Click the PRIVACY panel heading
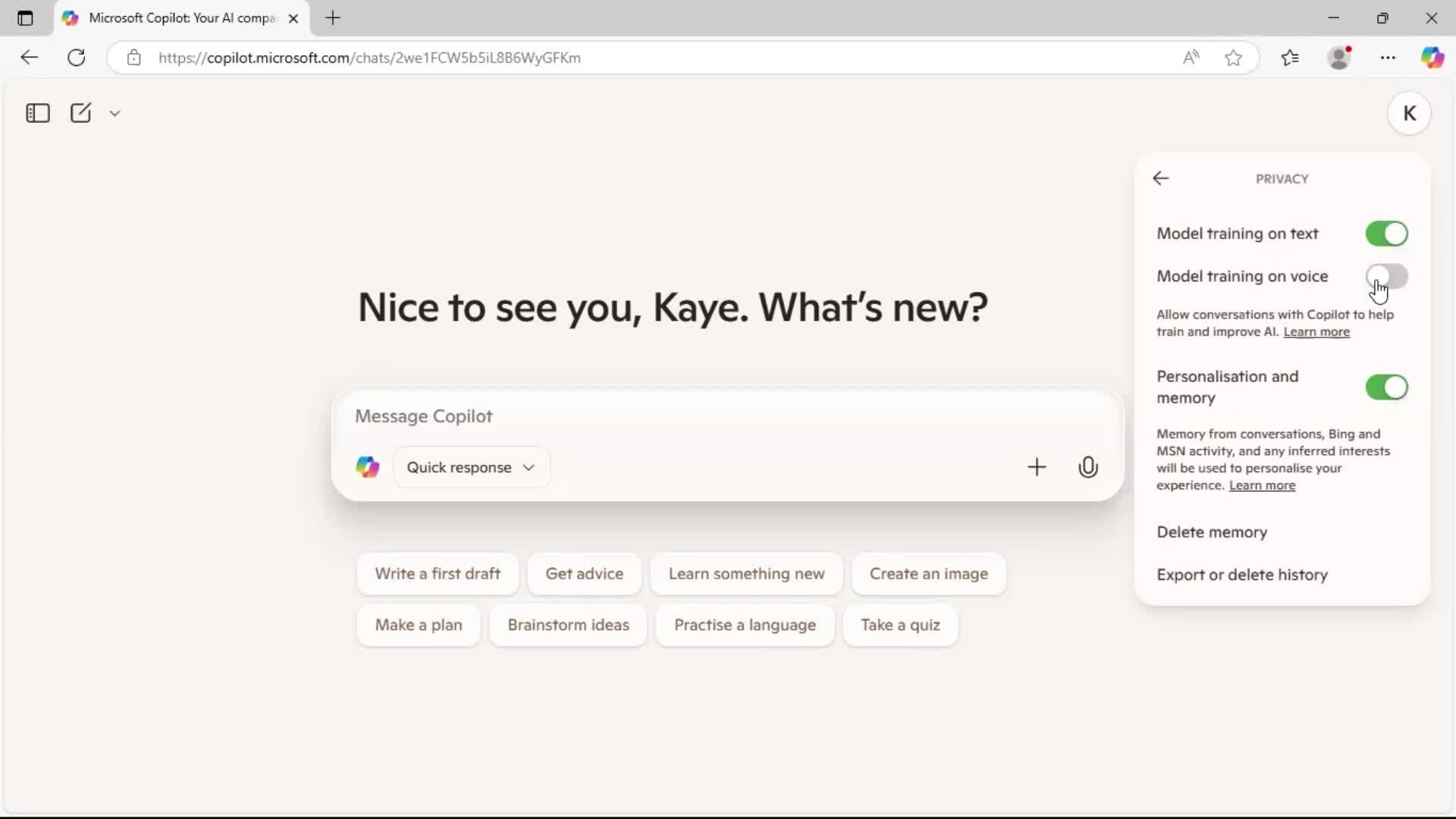The width and height of the screenshot is (1456, 819). tap(1282, 179)
